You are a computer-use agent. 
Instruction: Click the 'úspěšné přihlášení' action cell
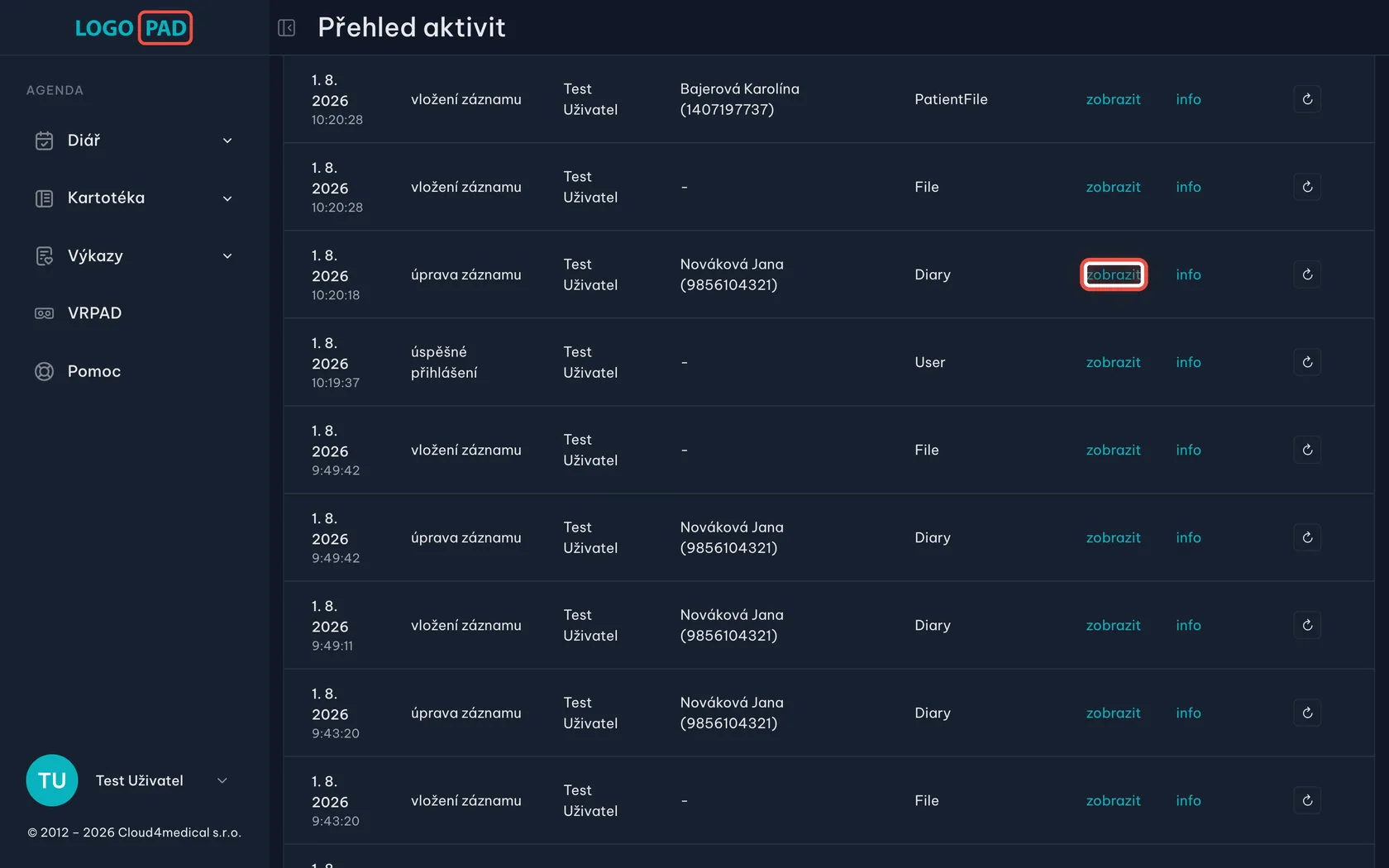point(444,362)
